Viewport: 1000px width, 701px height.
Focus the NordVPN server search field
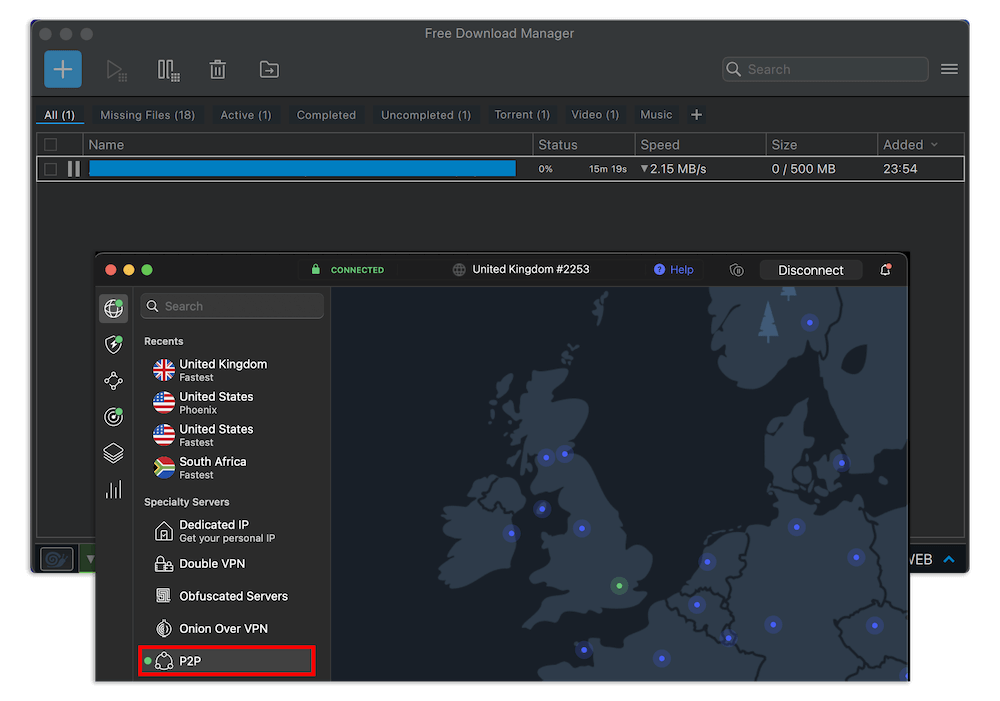coord(232,306)
